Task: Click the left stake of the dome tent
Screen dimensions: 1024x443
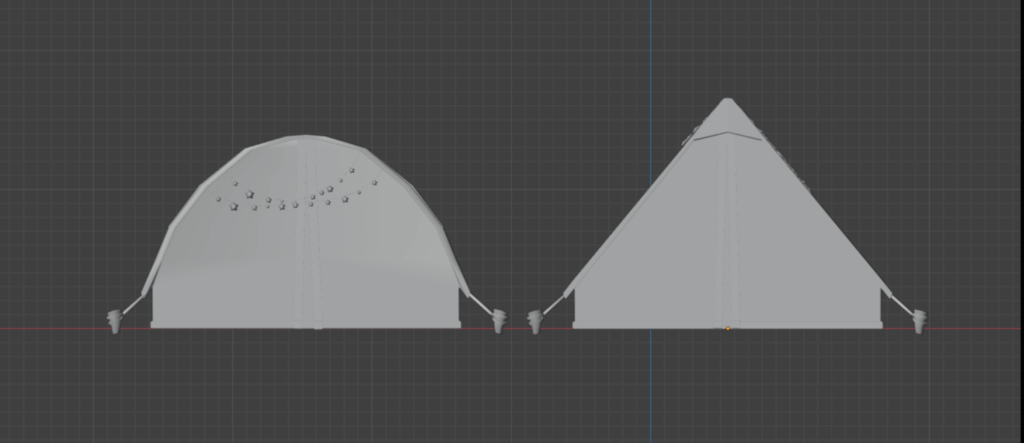Action: 114,320
